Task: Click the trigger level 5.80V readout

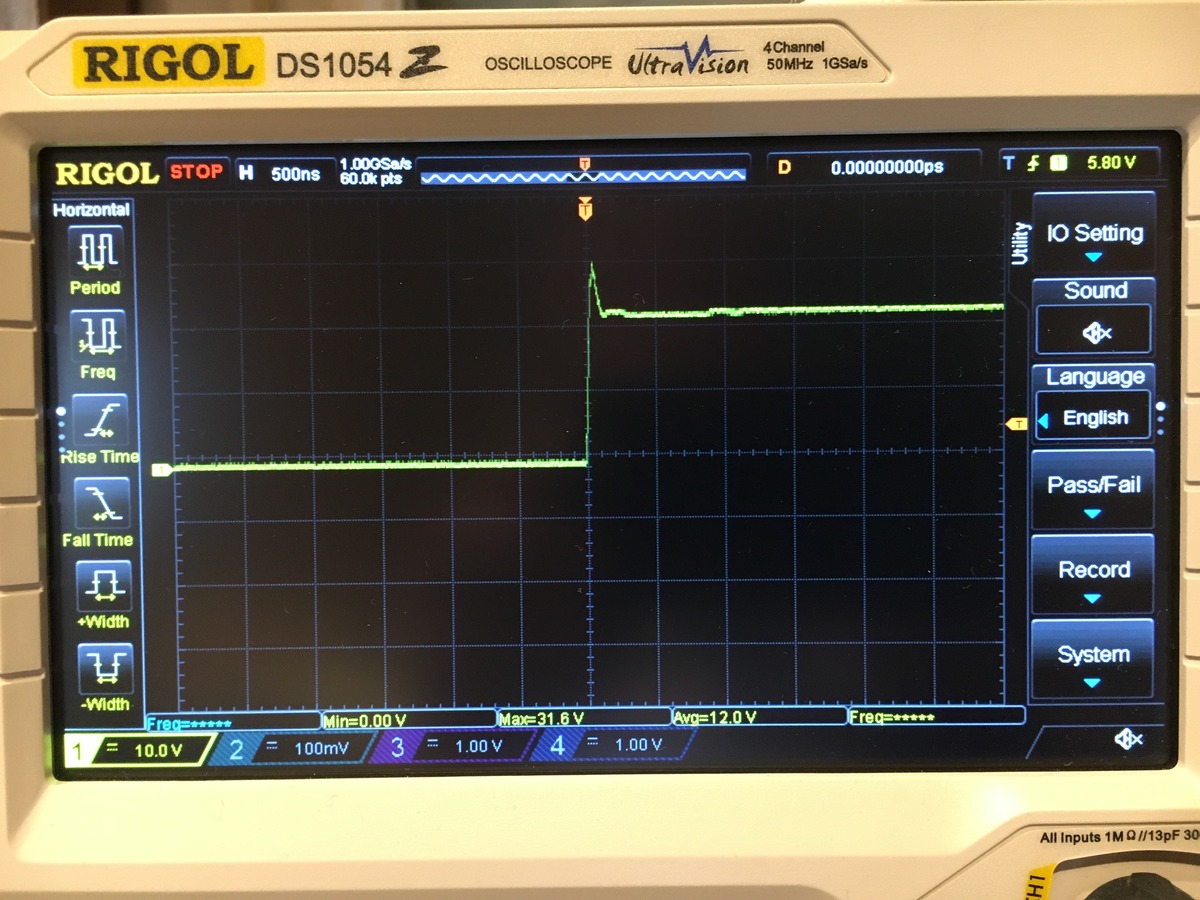Action: pyautogui.click(x=1080, y=163)
